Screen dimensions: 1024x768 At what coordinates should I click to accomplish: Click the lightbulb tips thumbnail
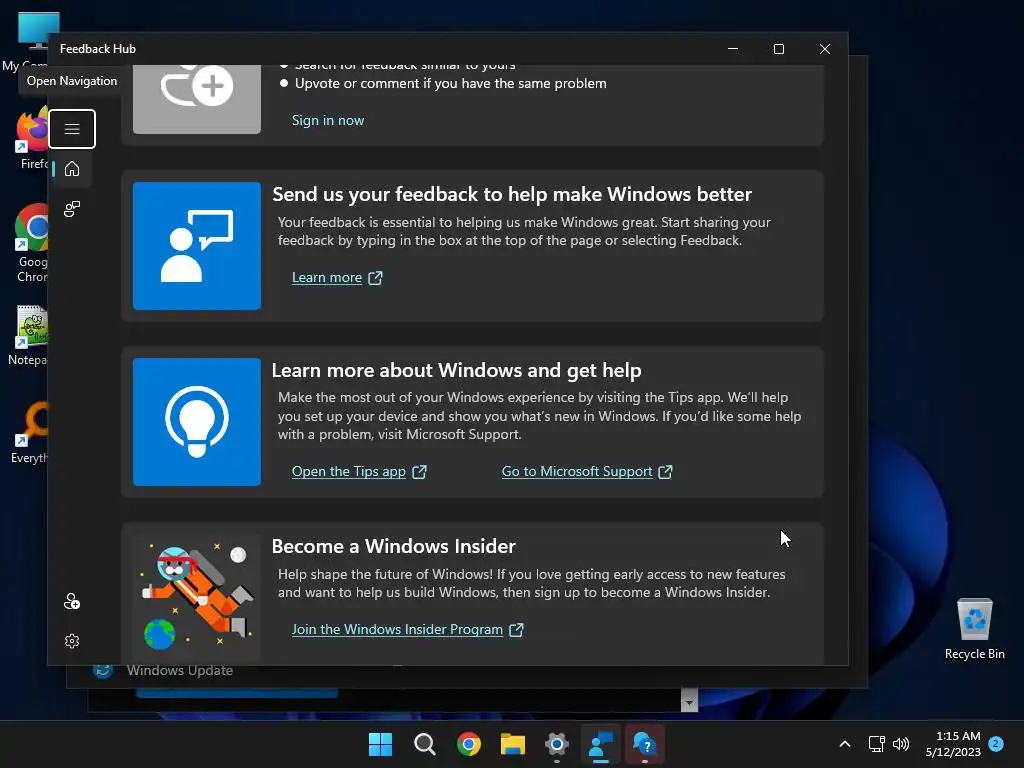(x=197, y=422)
